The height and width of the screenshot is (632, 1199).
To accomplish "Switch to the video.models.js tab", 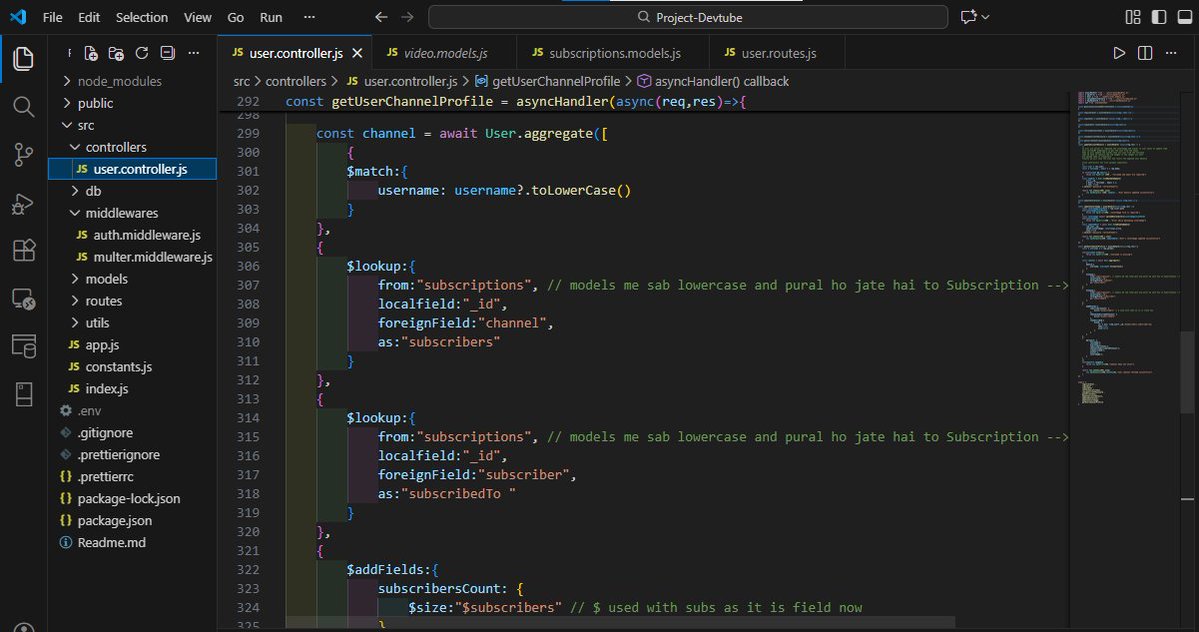I will 444,53.
